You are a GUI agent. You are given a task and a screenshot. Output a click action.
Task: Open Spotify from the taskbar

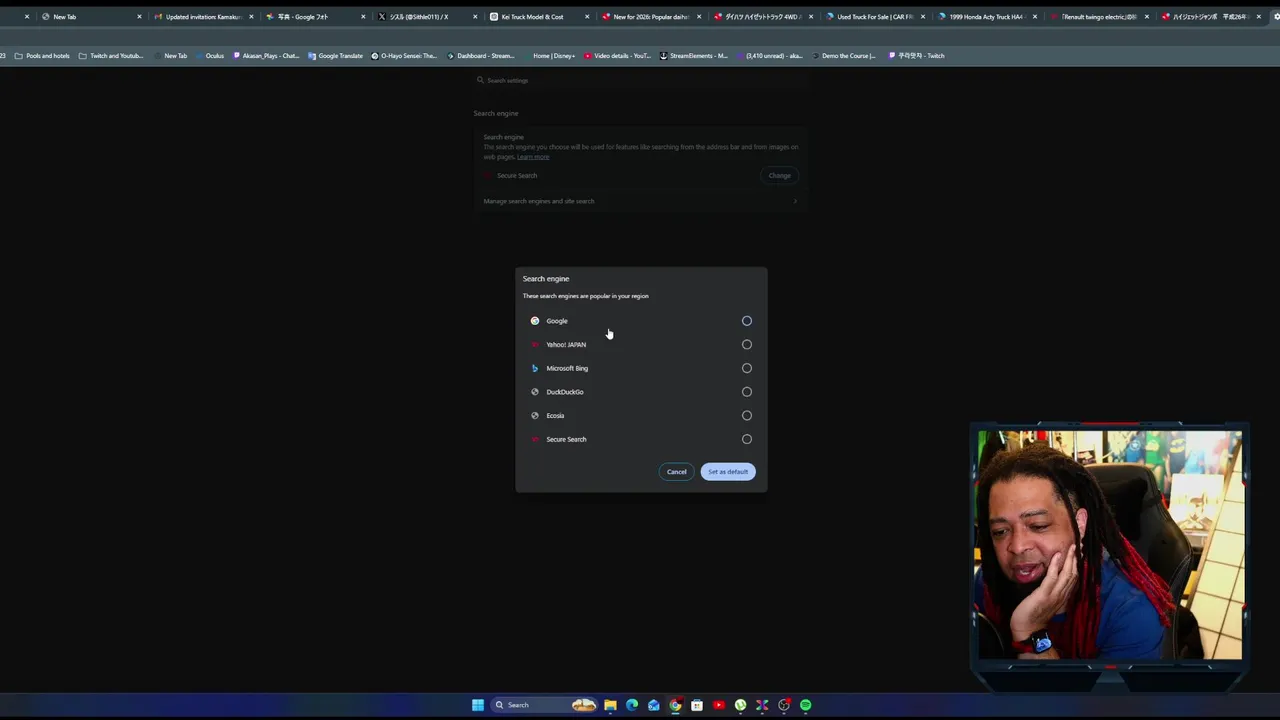(805, 705)
